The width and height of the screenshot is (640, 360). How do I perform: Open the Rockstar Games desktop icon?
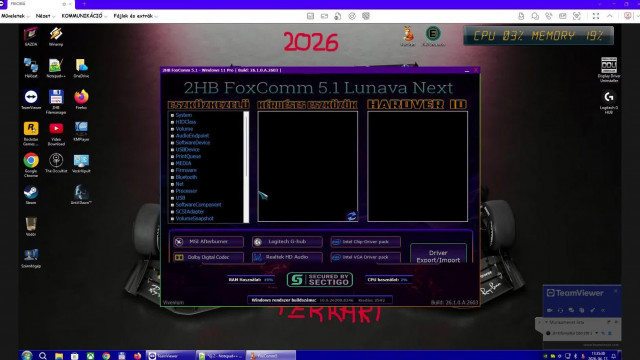(31, 133)
